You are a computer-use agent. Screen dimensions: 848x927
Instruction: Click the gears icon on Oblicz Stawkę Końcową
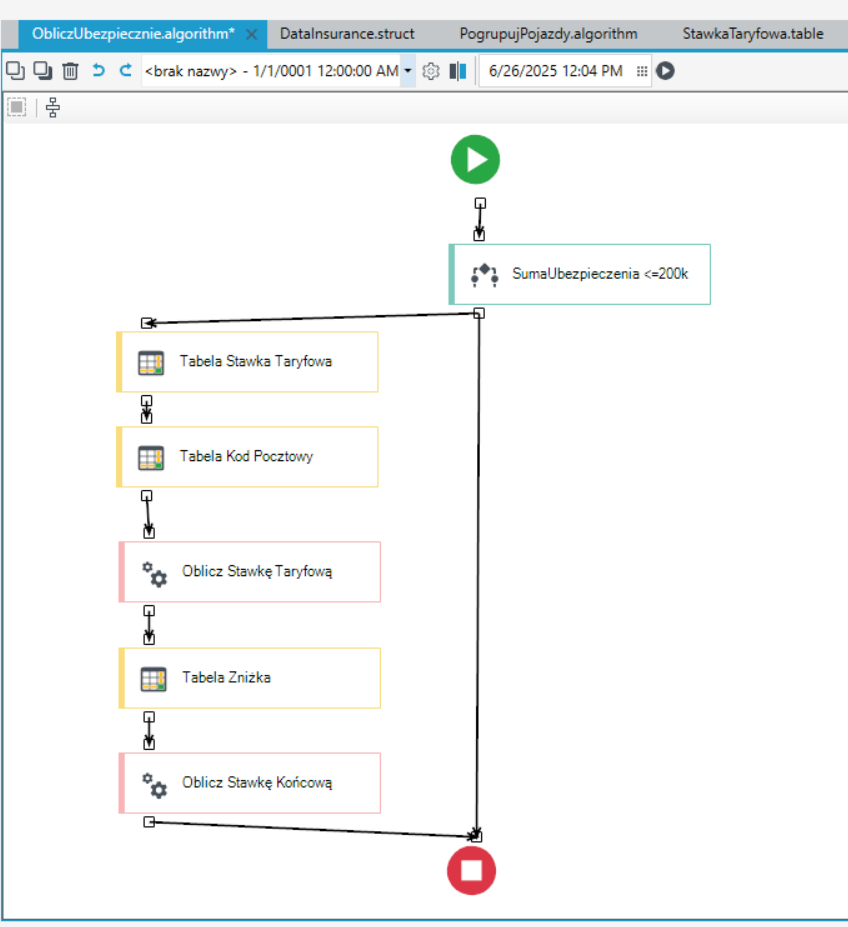154,785
